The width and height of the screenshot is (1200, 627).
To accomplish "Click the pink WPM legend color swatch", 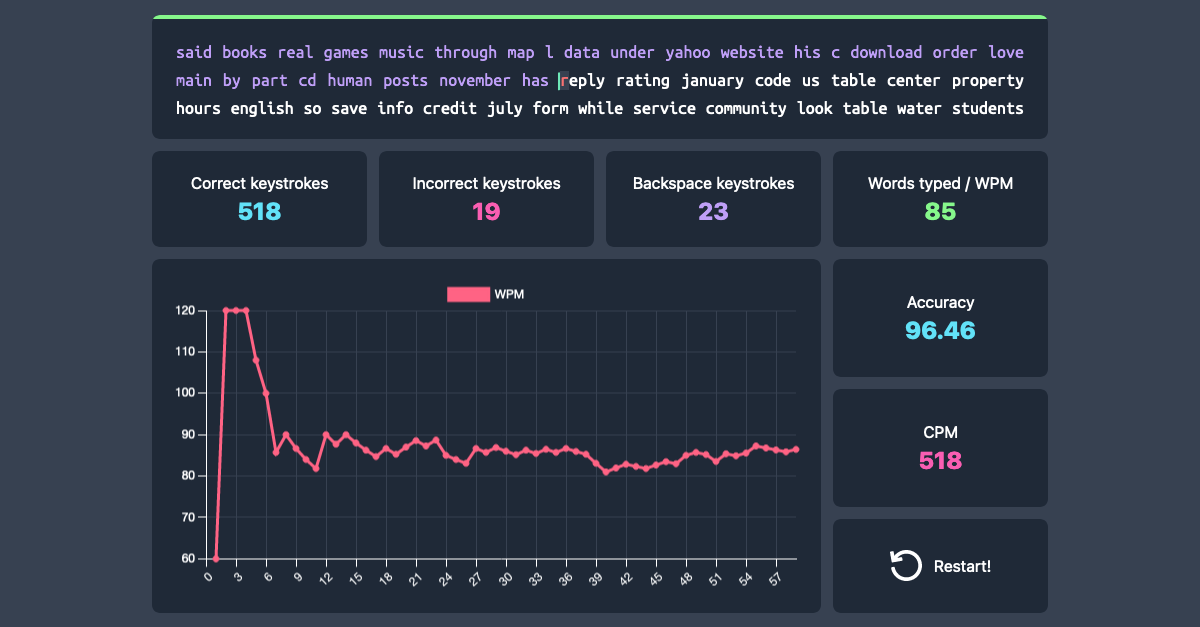I will (x=468, y=294).
